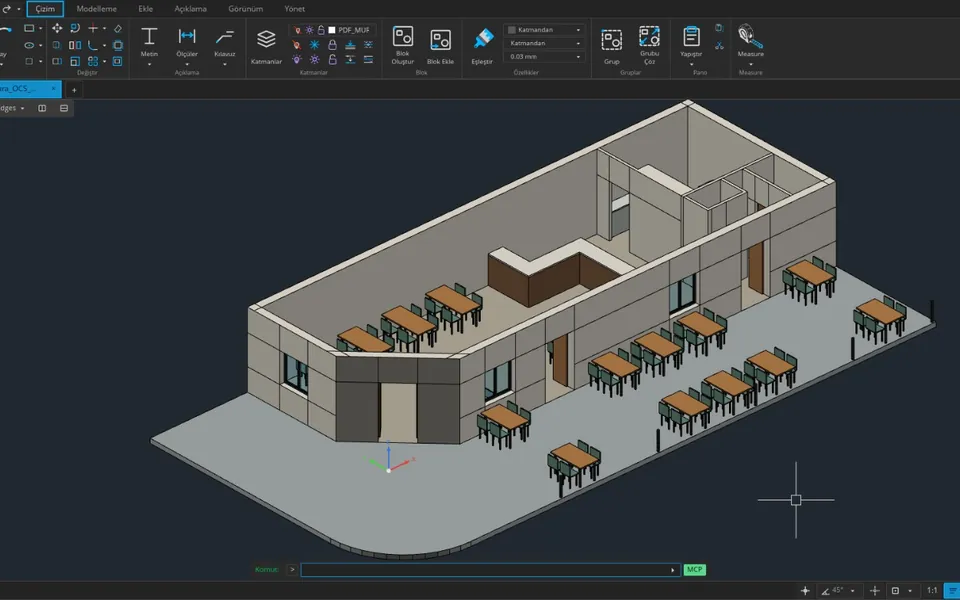This screenshot has height=600, width=960.
Task: Click the redo arrow icon
Action: coord(7,9)
